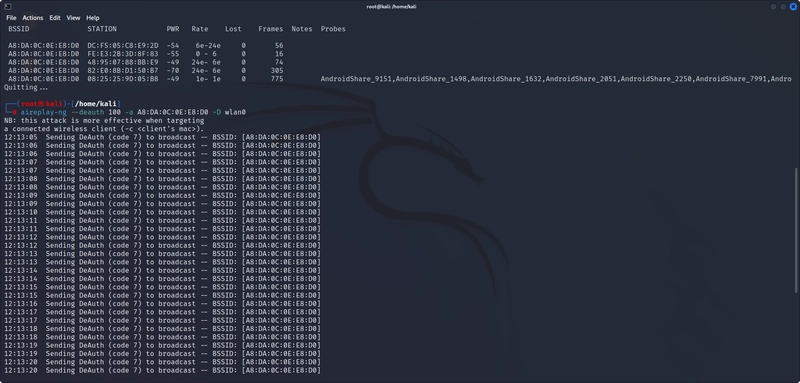Close the terminal window with blue X
This screenshot has height=383, width=800.
coord(793,7)
